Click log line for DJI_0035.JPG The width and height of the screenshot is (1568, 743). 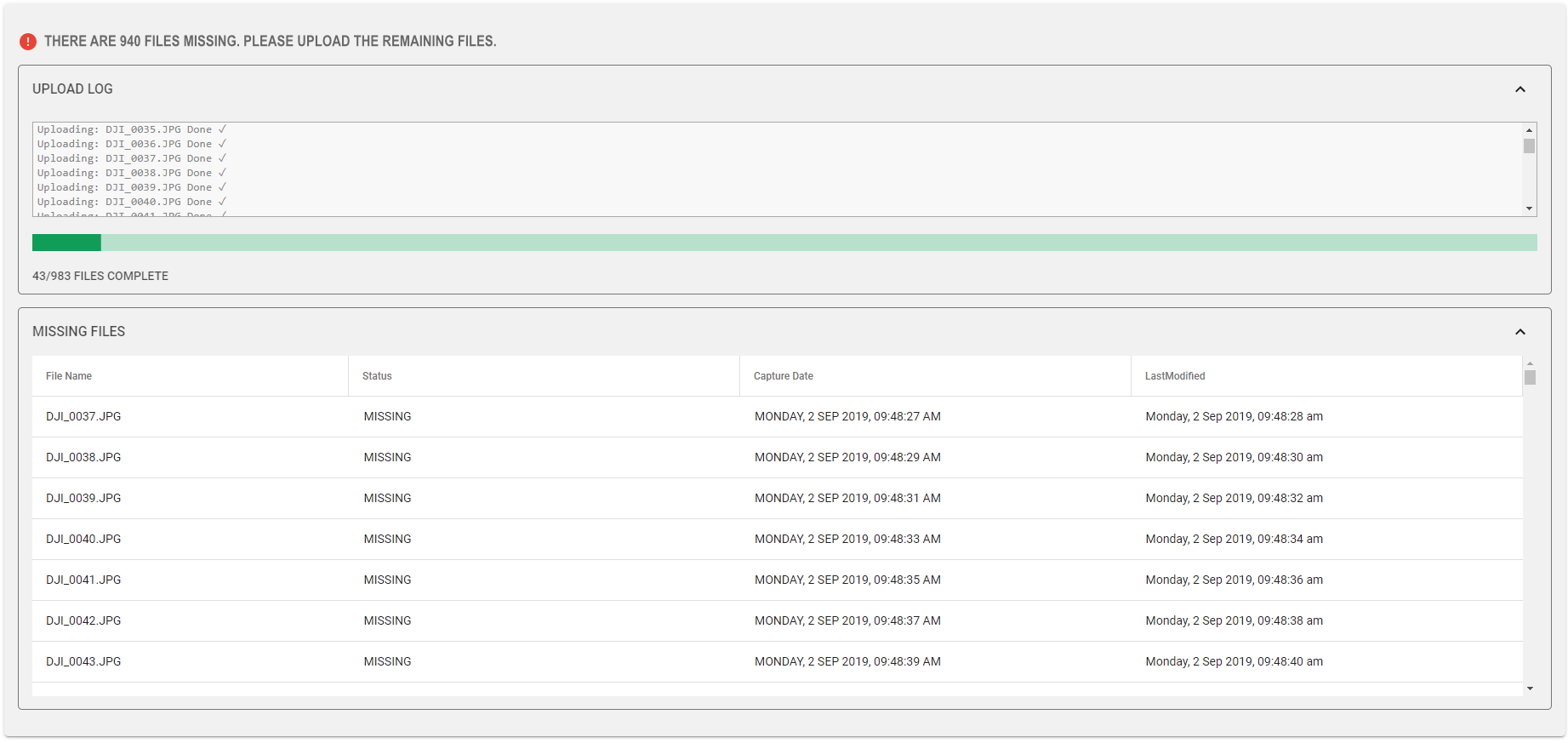point(132,129)
